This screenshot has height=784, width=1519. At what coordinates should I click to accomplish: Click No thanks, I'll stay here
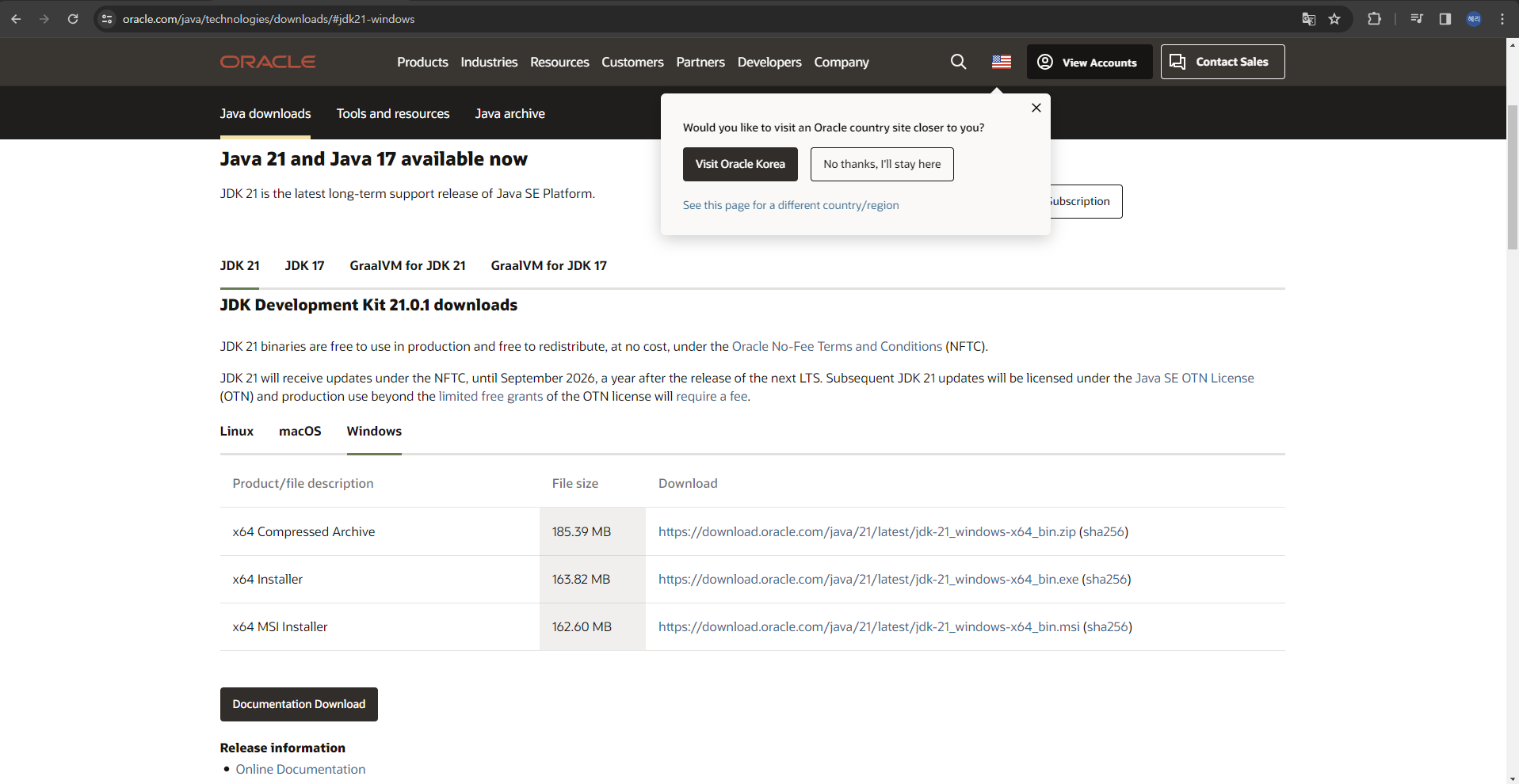click(882, 164)
